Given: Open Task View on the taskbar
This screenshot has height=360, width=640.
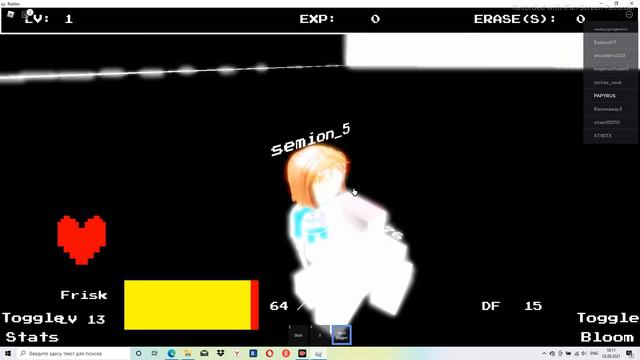Looking at the screenshot, I should click(155, 353).
